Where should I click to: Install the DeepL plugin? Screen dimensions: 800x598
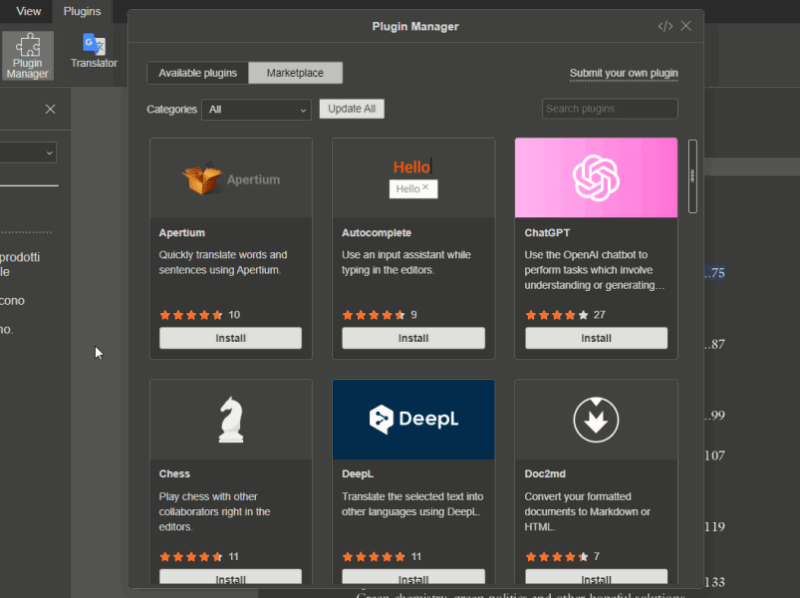[413, 578]
